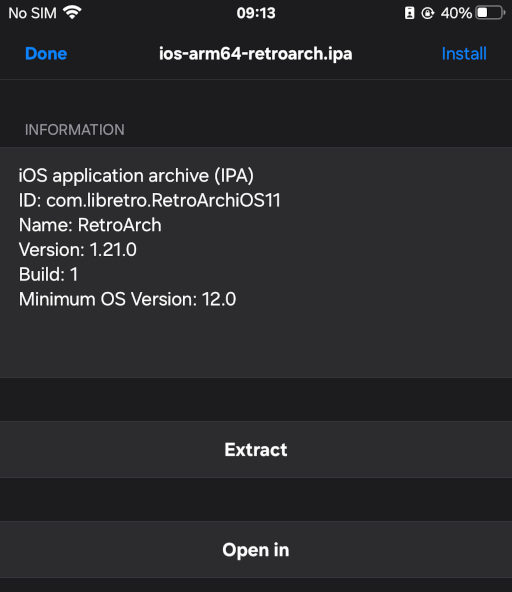Tap the Open in button
The width and height of the screenshot is (512, 592).
click(256, 549)
